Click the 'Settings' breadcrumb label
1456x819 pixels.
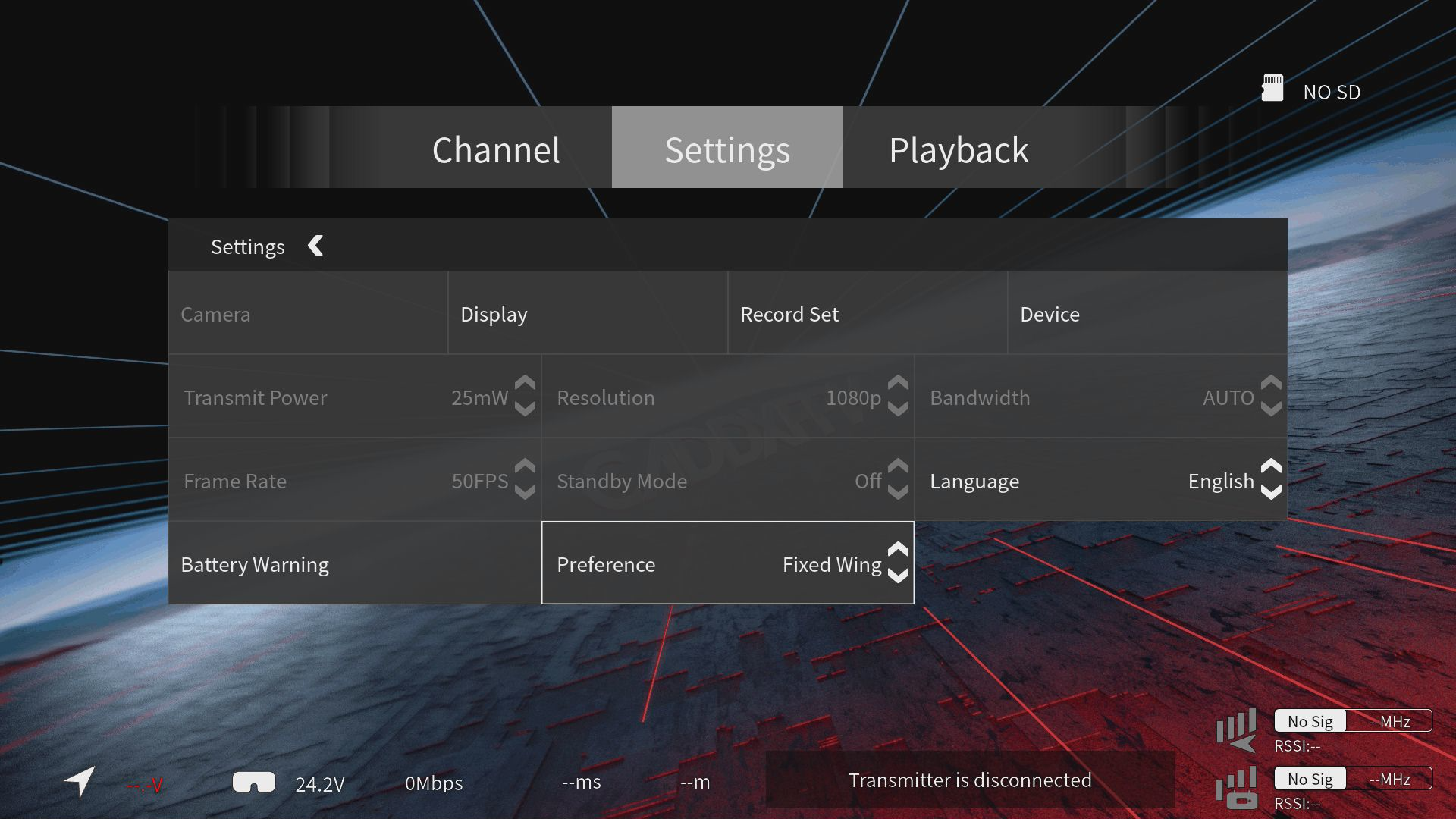(247, 247)
